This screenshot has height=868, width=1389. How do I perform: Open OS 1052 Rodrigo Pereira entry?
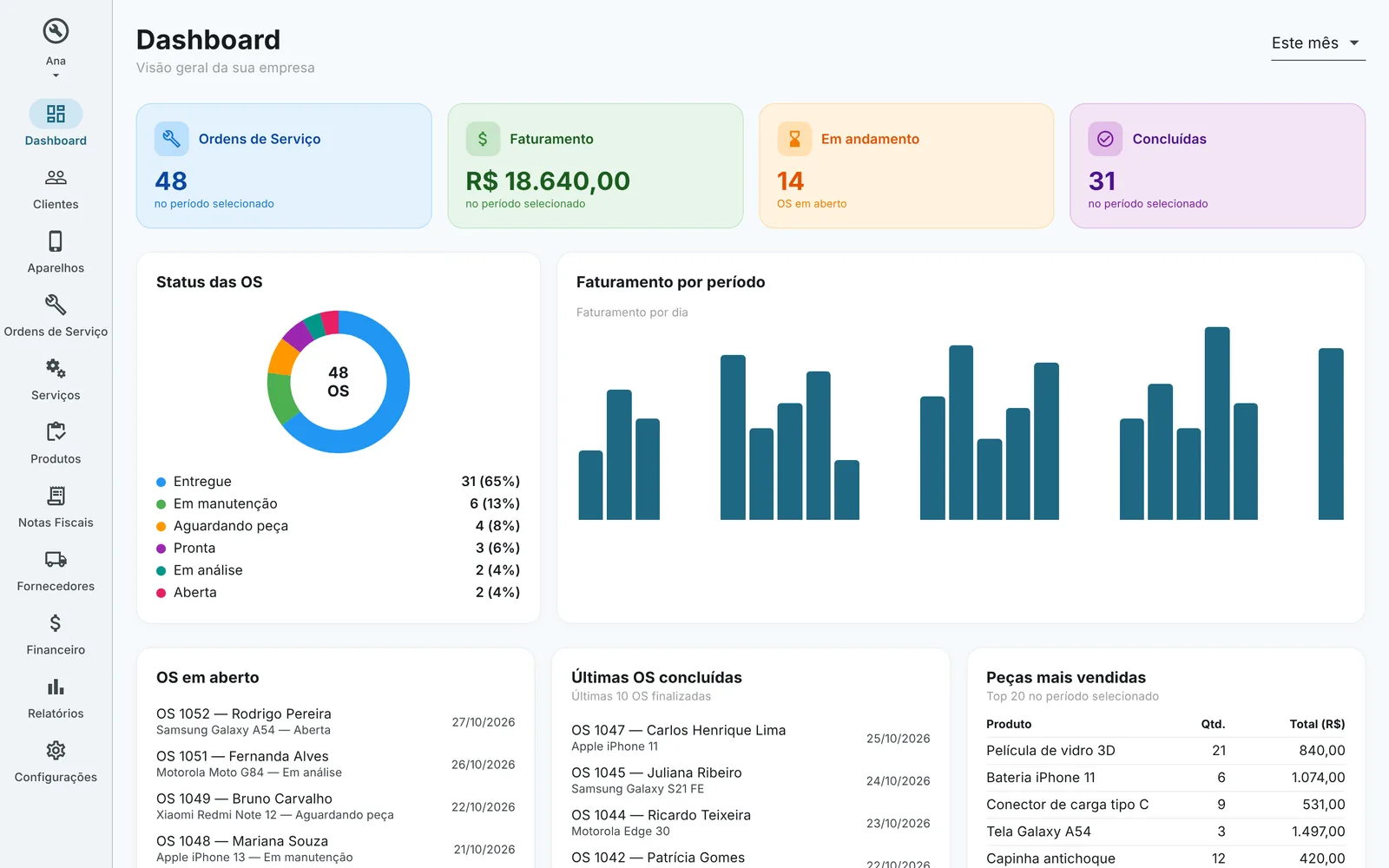tap(335, 721)
